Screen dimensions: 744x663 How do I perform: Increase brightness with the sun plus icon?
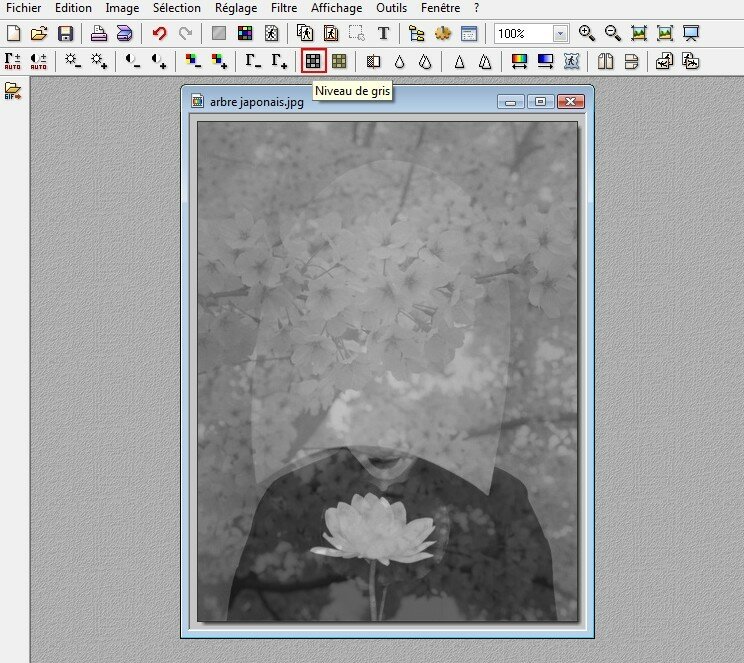click(x=99, y=61)
